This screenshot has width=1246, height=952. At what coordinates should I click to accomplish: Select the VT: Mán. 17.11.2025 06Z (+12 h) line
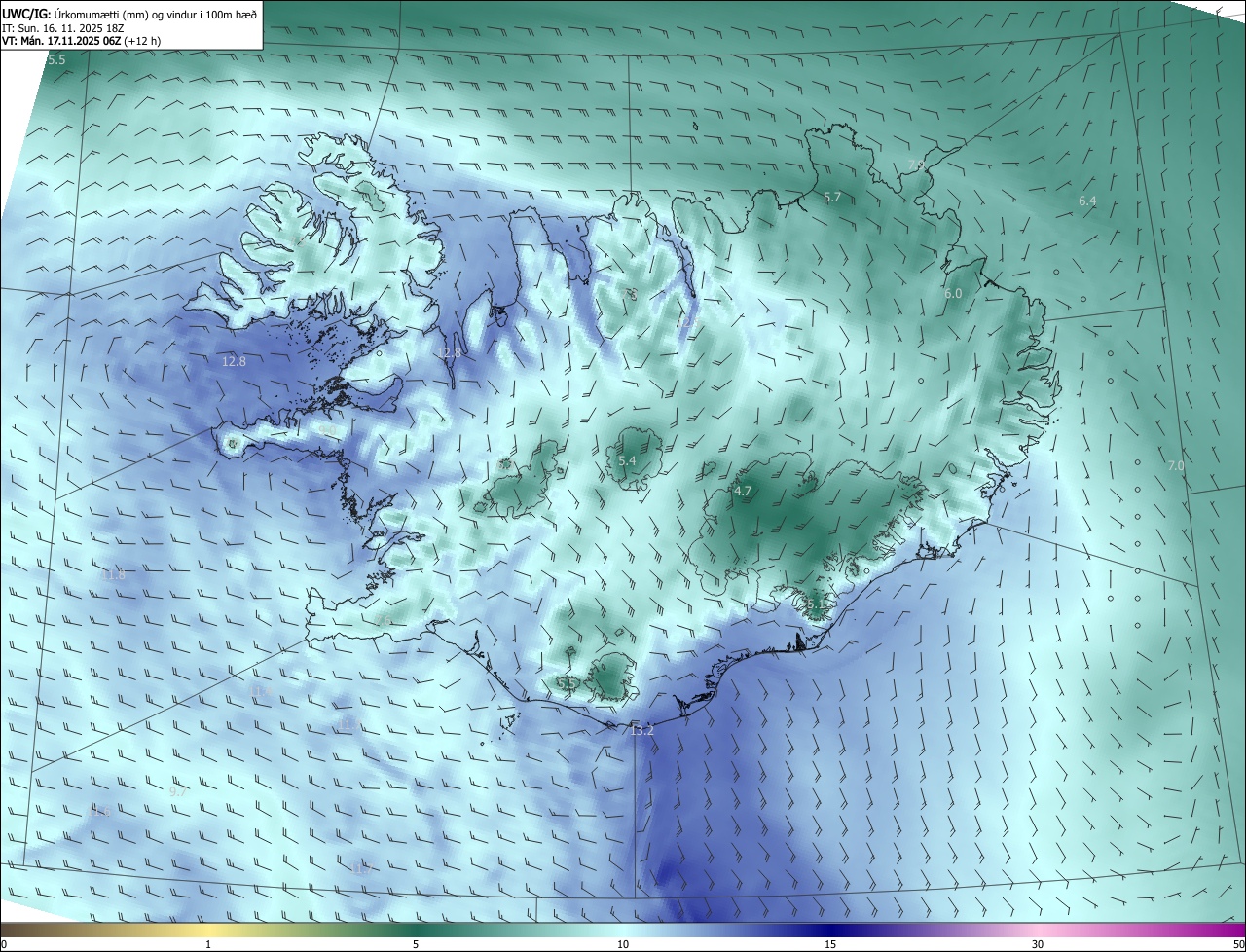pyautogui.click(x=81, y=41)
